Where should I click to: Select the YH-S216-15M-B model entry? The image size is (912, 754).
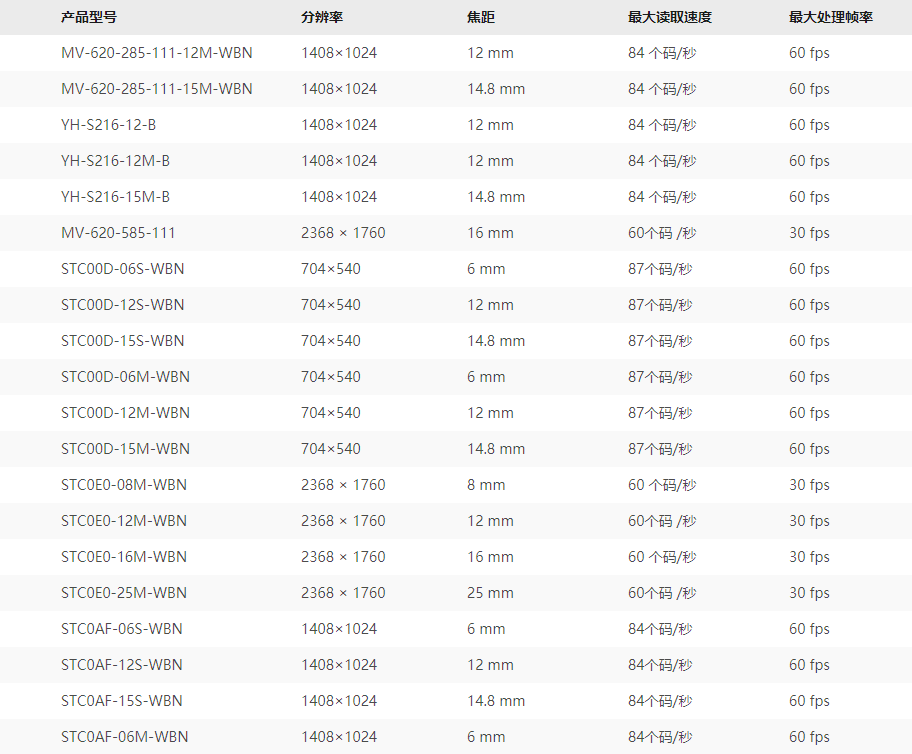[115, 197]
